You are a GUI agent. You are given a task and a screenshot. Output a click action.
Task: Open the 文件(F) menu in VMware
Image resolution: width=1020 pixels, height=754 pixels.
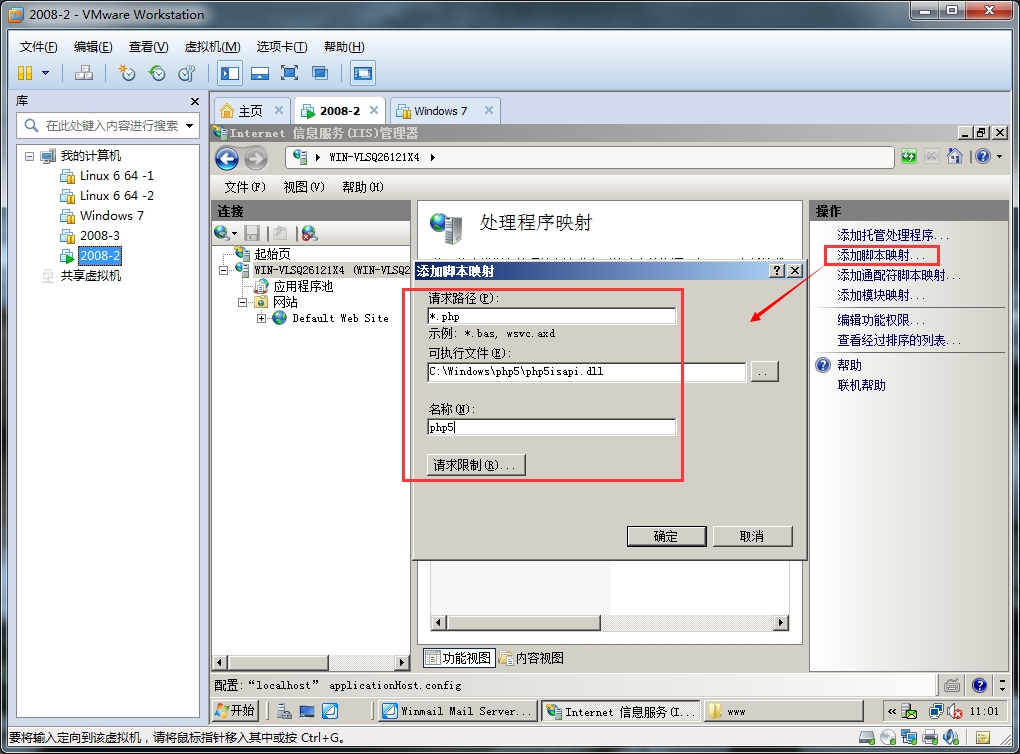pos(38,47)
